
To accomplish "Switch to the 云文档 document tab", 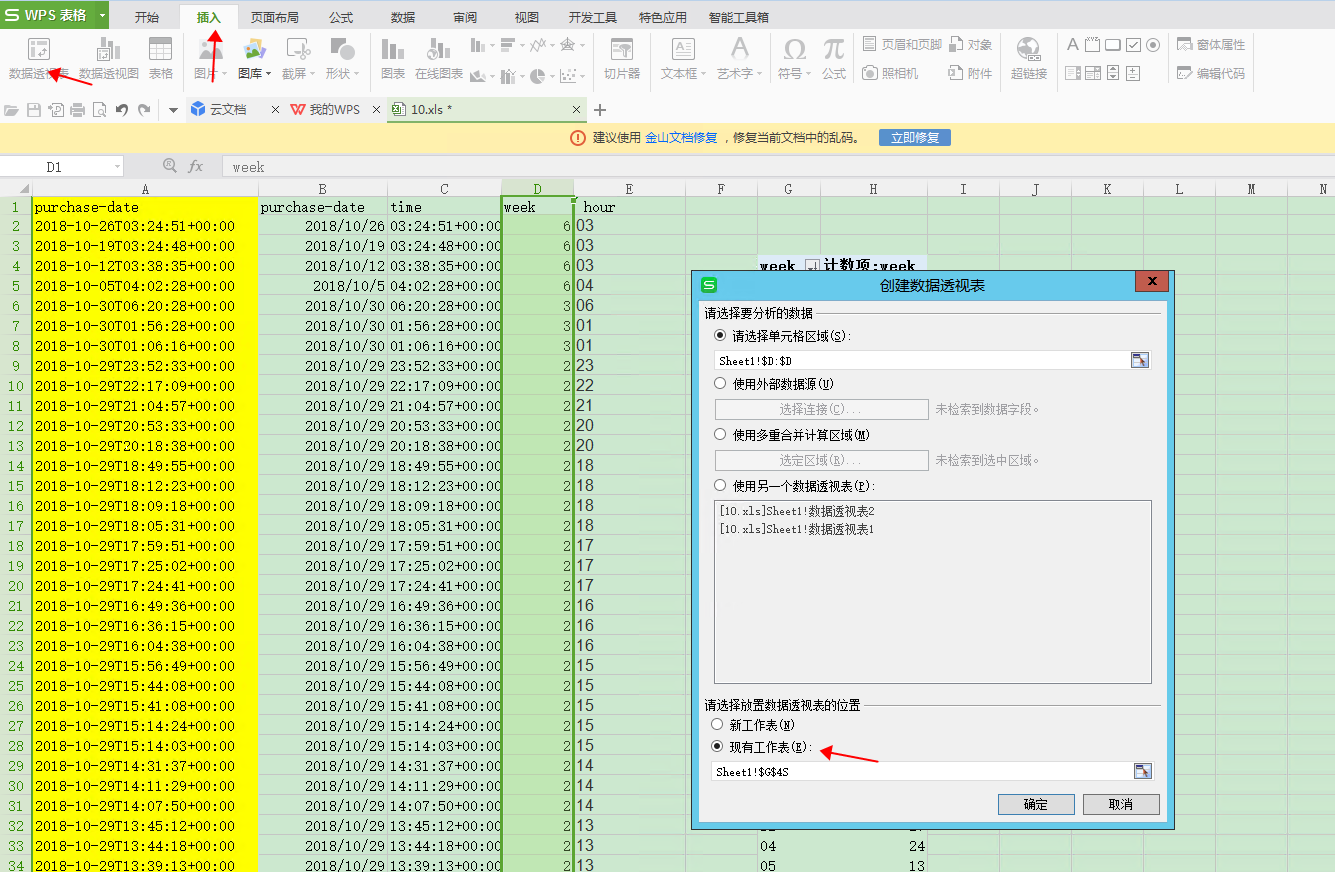I will (227, 109).
